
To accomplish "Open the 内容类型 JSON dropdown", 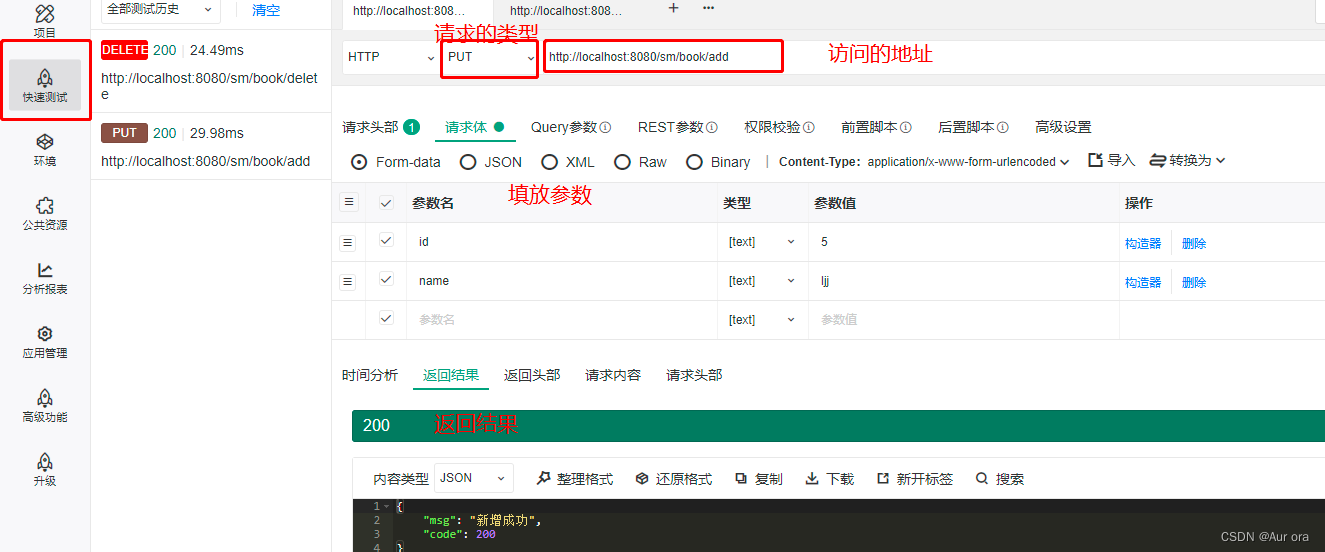I will coord(473,478).
